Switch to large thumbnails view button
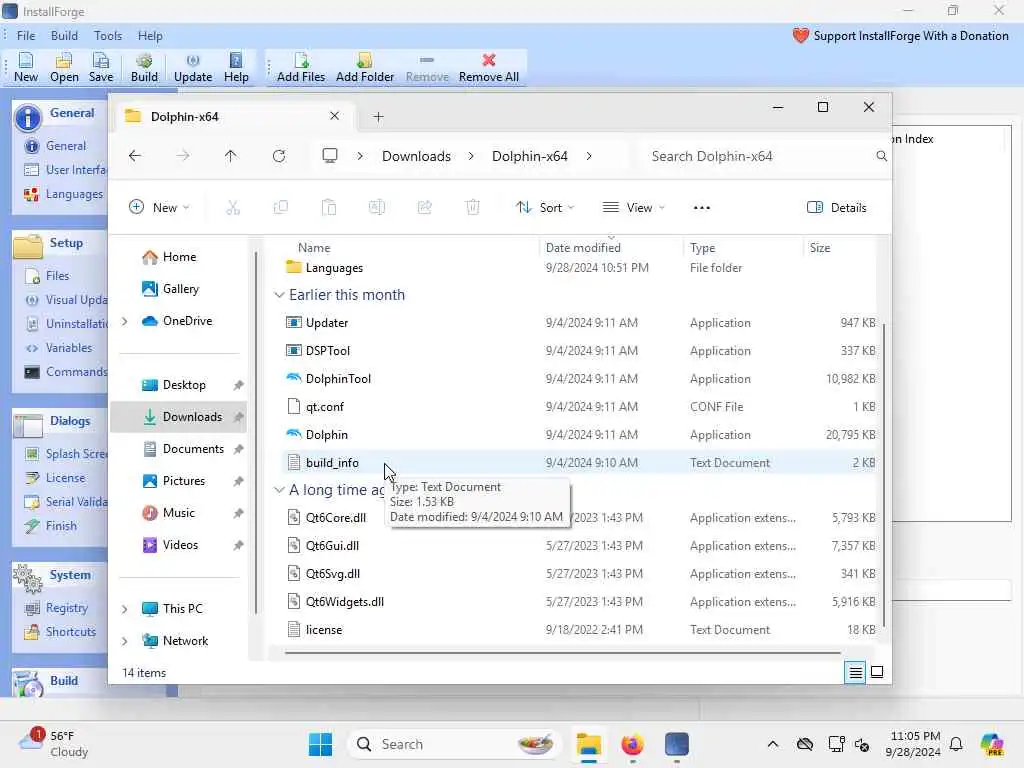This screenshot has width=1024, height=768. pos(877,672)
